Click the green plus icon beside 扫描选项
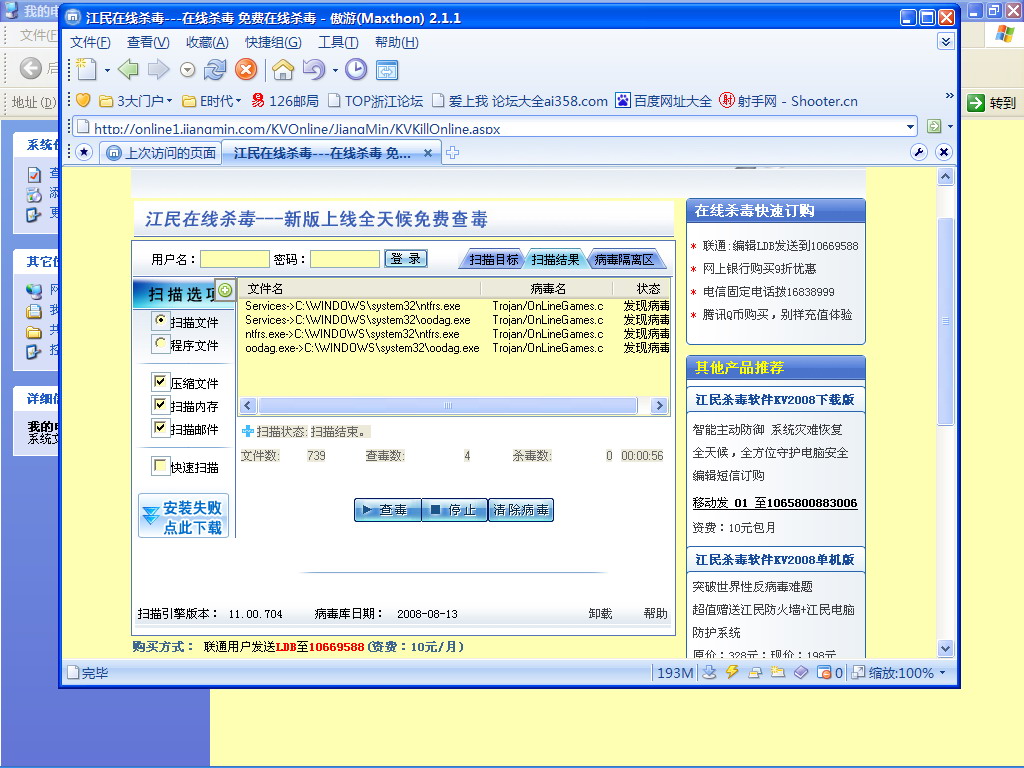Image resolution: width=1024 pixels, height=768 pixels. (225, 290)
